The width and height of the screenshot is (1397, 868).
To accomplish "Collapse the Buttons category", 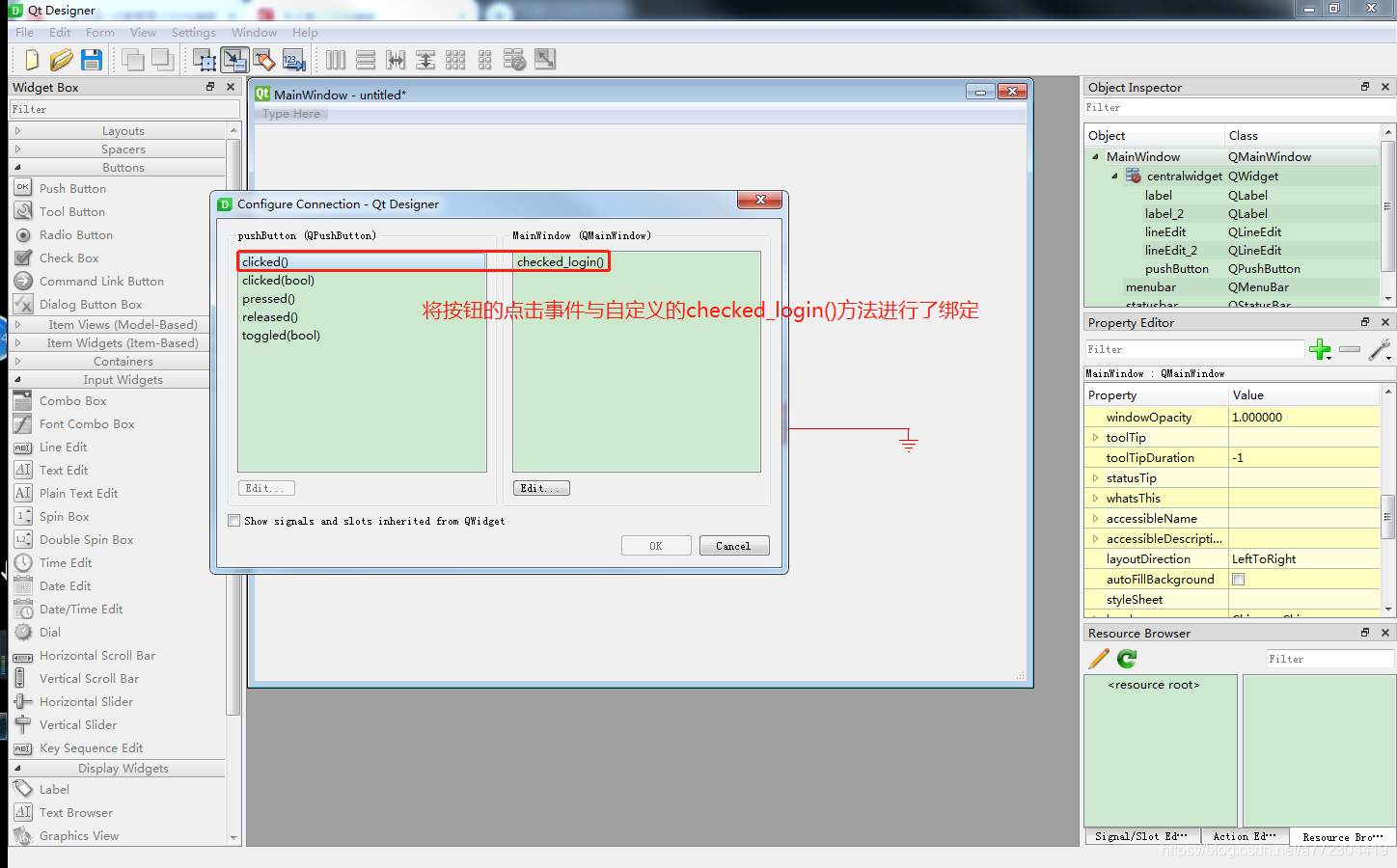I will pyautogui.click(x=18, y=167).
